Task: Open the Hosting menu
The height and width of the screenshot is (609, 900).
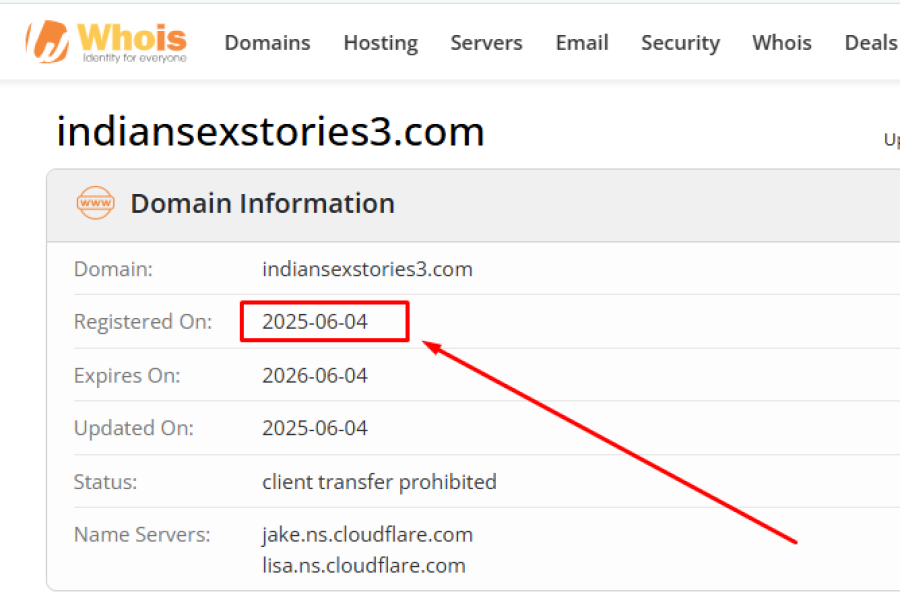Action: [380, 43]
